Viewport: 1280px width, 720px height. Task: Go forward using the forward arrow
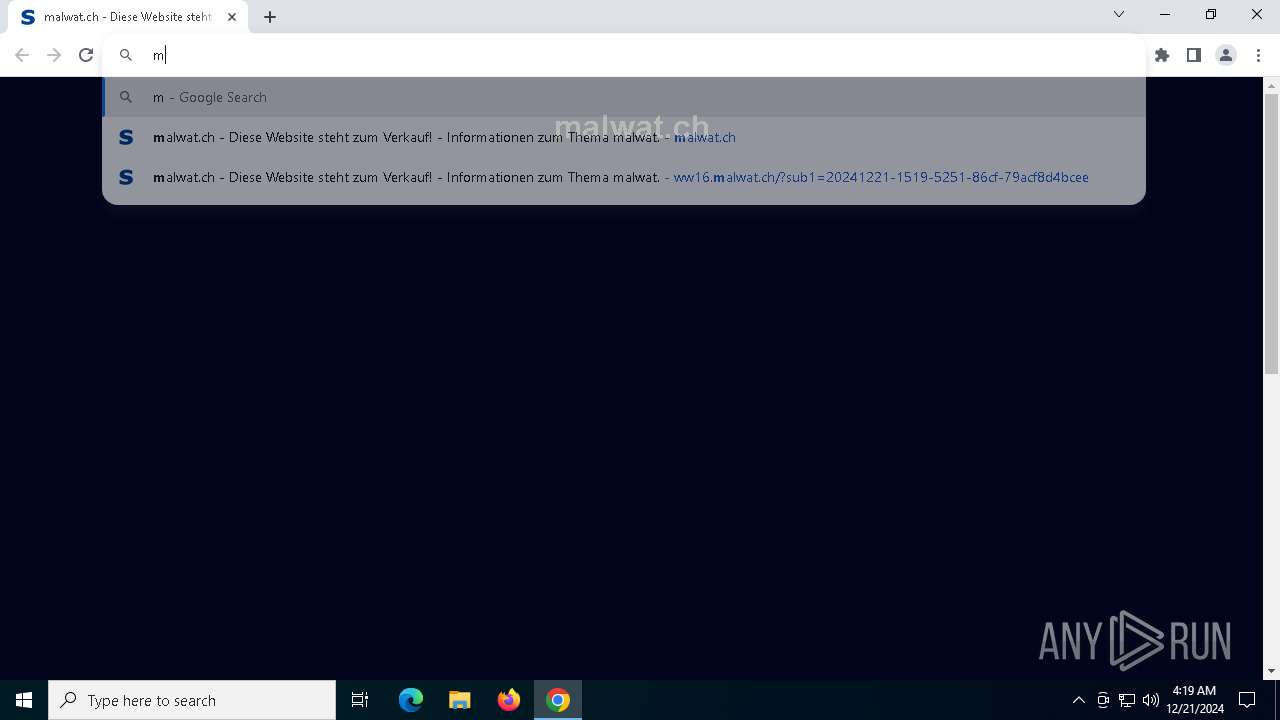(x=54, y=55)
